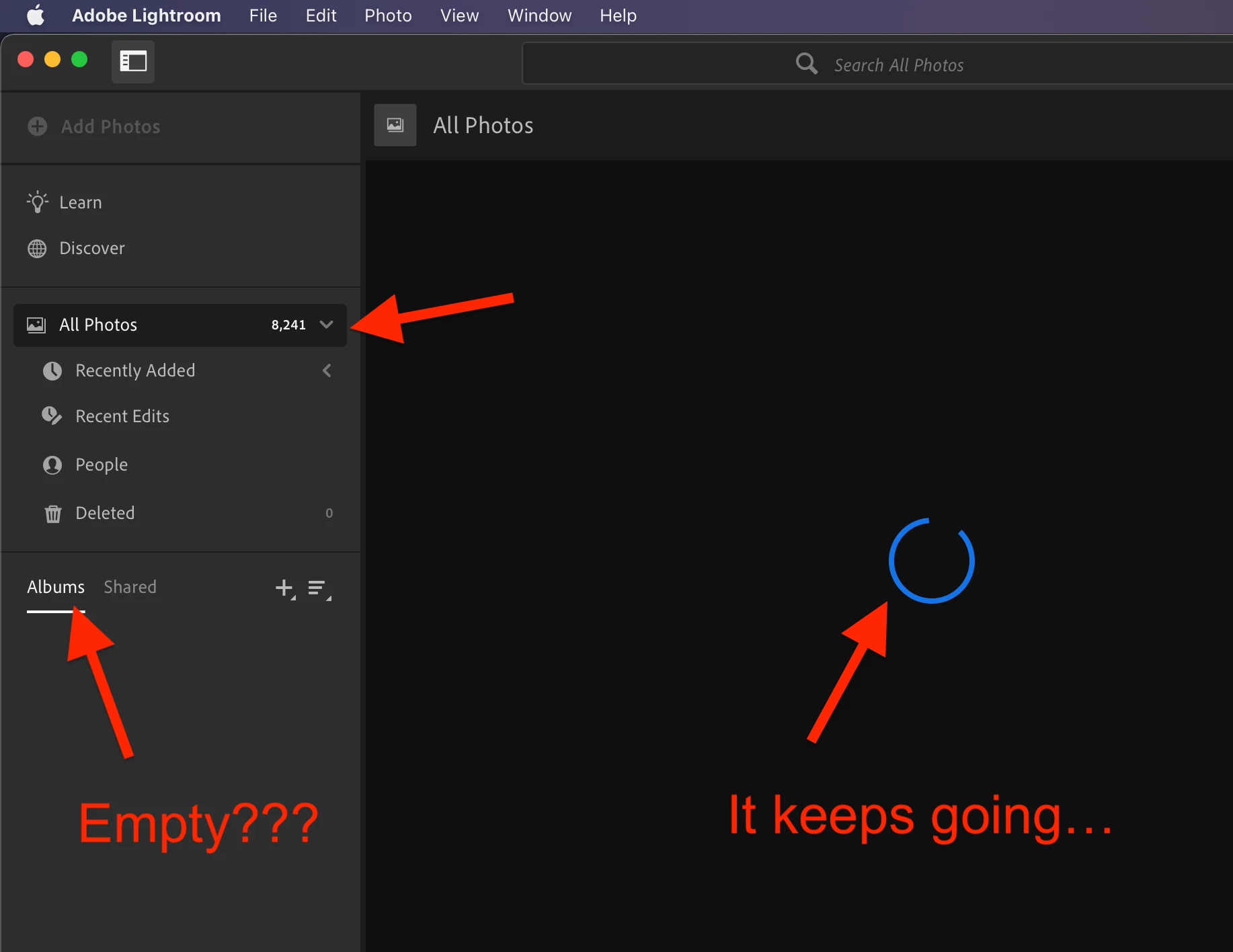Click the Recent Edits icon
The width and height of the screenshot is (1233, 952).
click(52, 416)
